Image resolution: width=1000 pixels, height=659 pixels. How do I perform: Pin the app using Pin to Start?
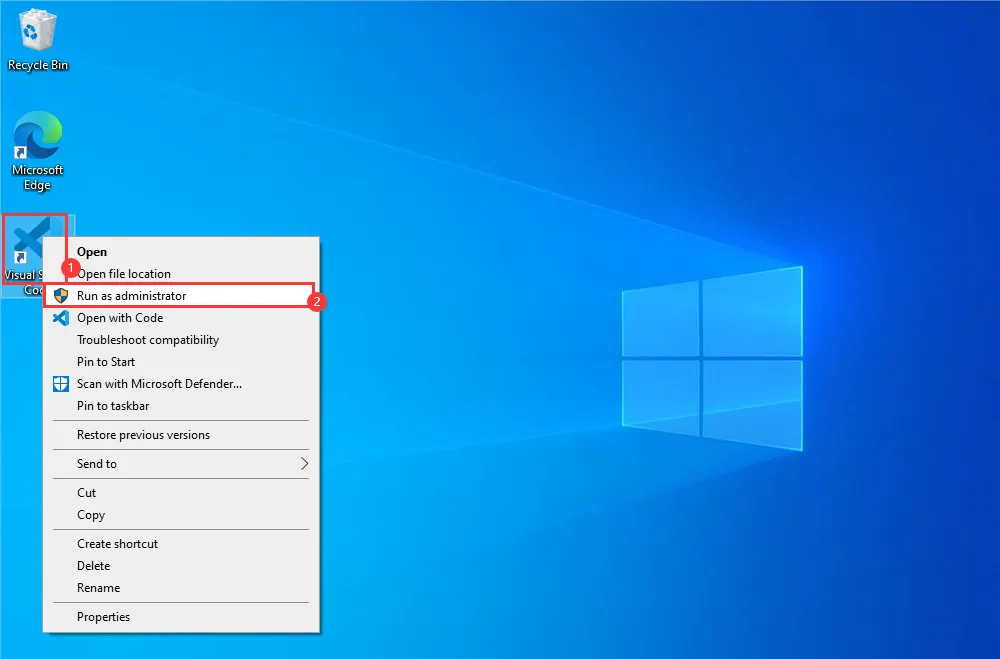pos(106,362)
